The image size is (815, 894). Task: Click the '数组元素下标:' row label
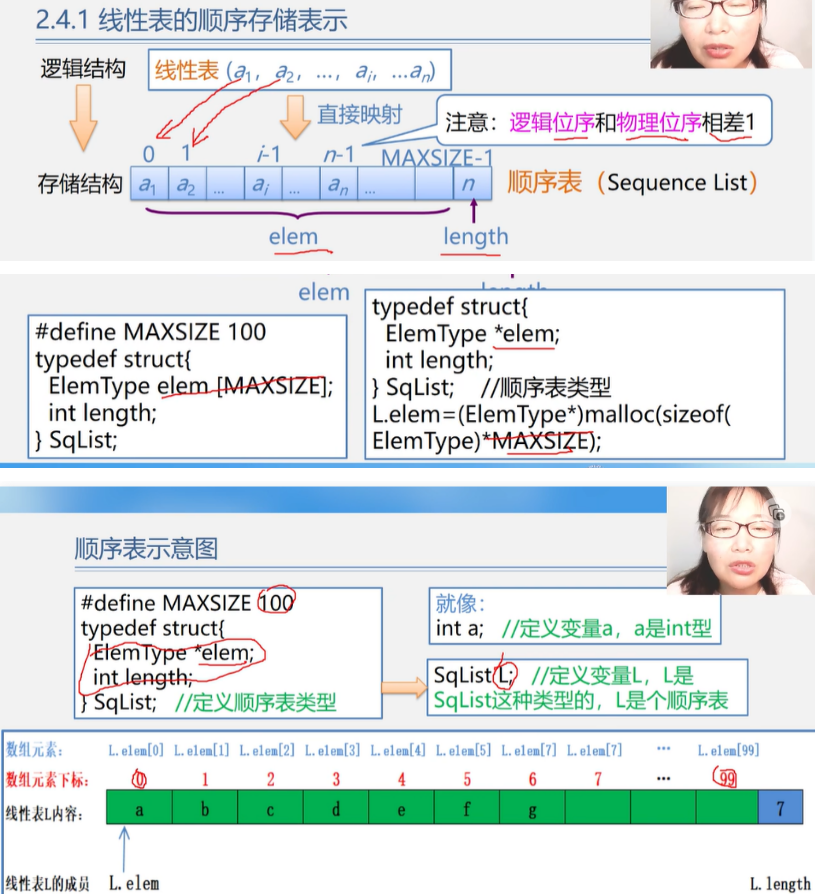(x=47, y=779)
